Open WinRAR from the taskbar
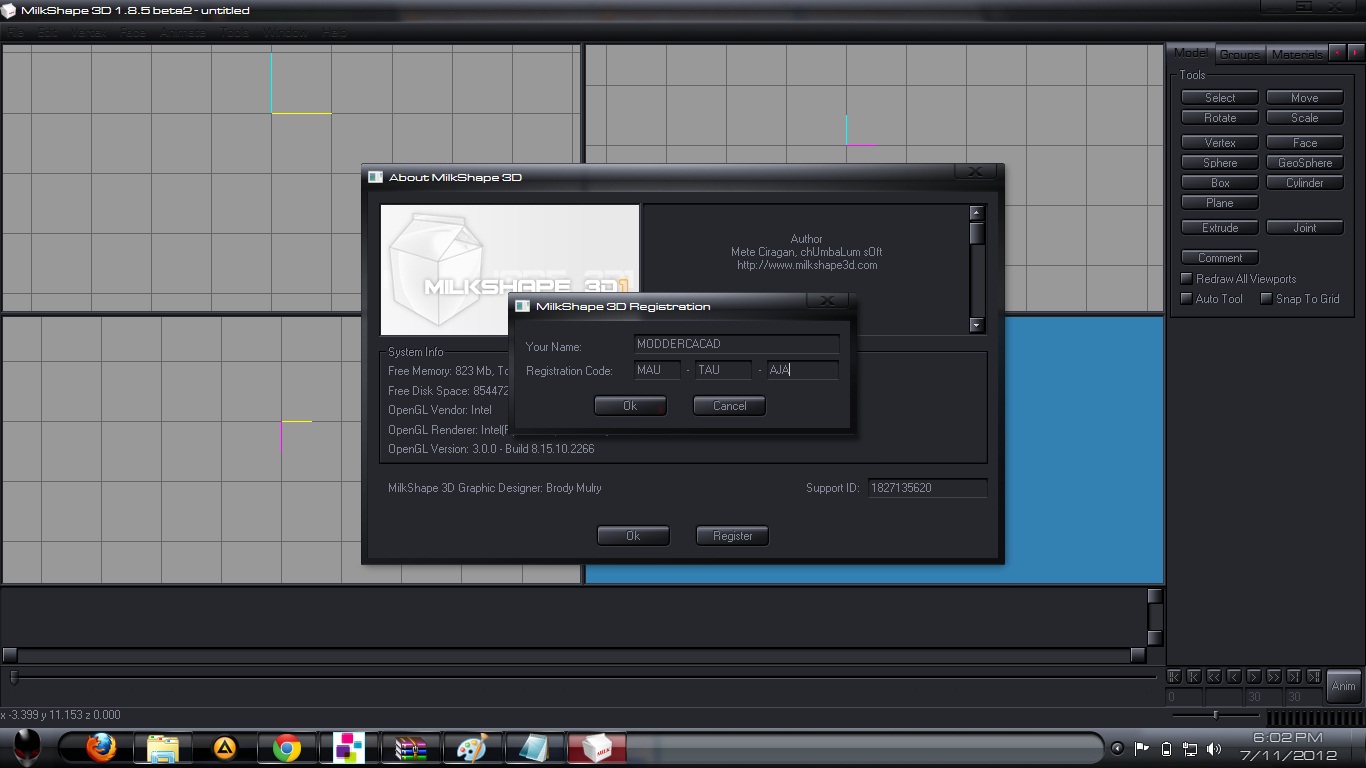The width and height of the screenshot is (1366, 768). (x=411, y=748)
